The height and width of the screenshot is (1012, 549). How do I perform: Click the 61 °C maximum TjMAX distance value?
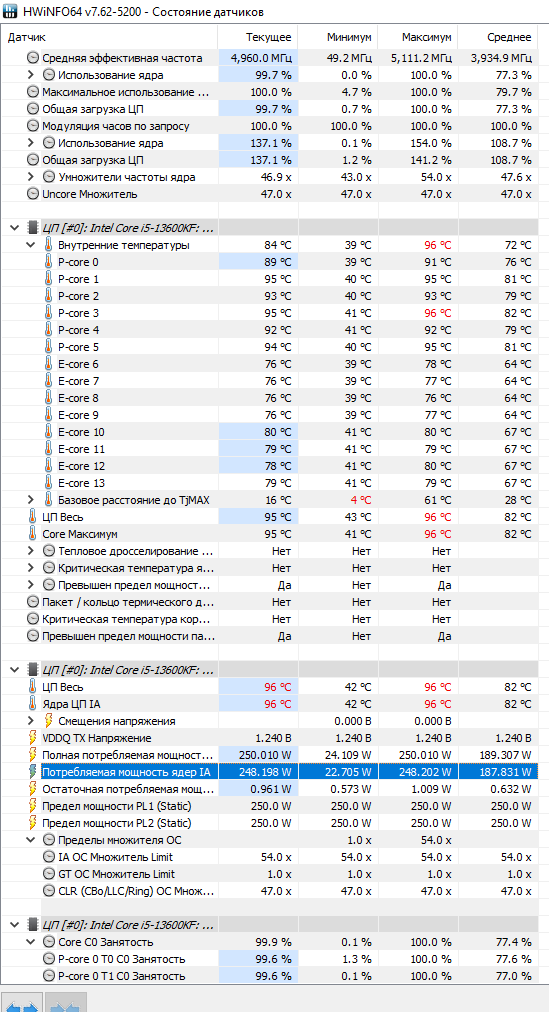pos(438,500)
